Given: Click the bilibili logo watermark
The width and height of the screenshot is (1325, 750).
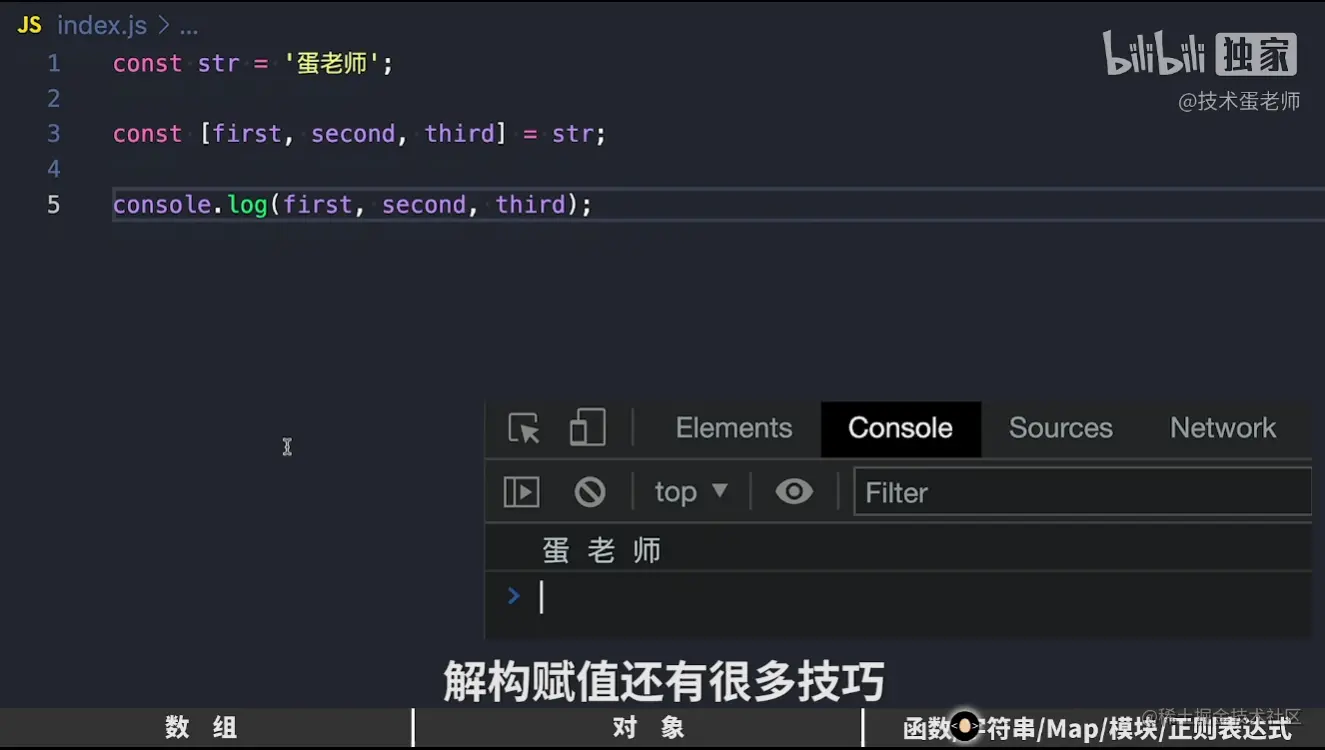Looking at the screenshot, I should tap(1155, 53).
